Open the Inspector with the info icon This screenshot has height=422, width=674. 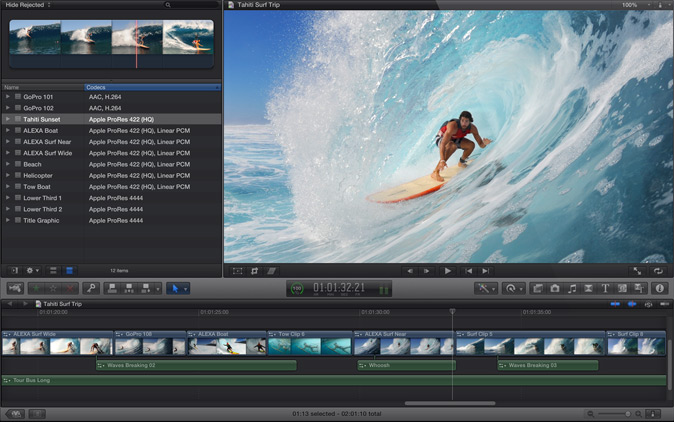(x=659, y=288)
